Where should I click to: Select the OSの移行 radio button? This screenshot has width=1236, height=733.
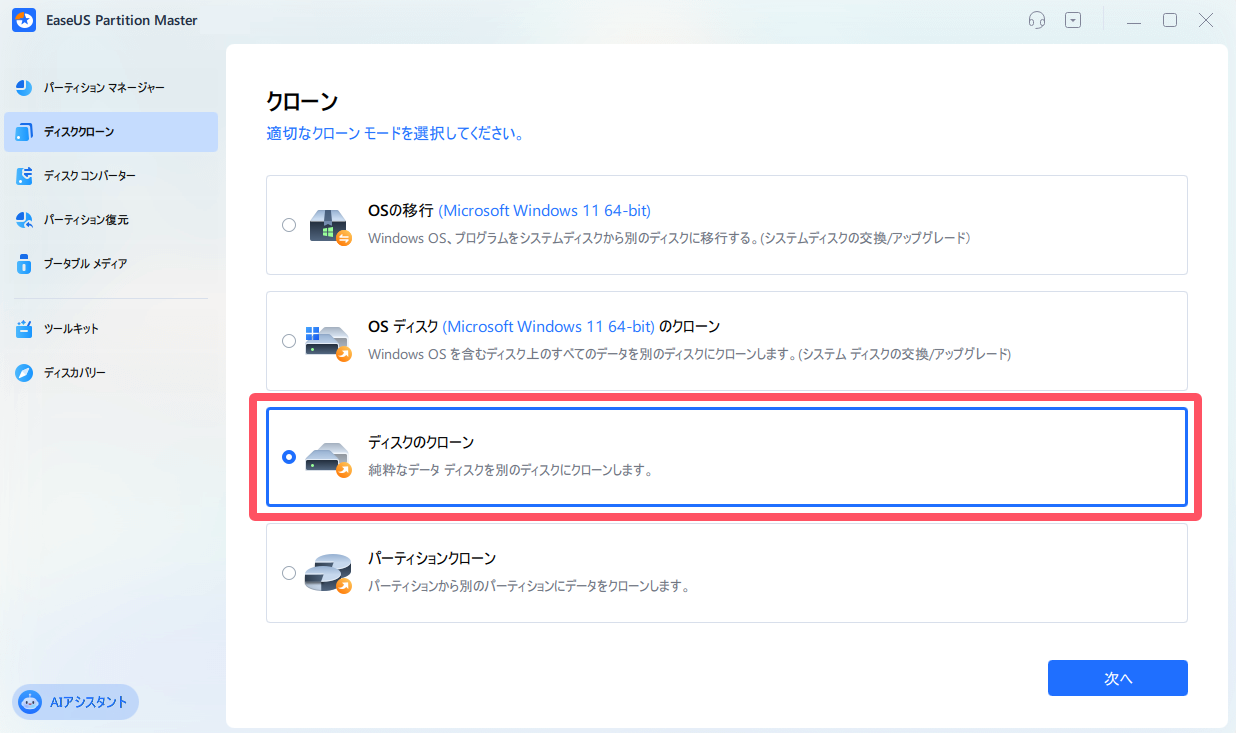point(289,224)
